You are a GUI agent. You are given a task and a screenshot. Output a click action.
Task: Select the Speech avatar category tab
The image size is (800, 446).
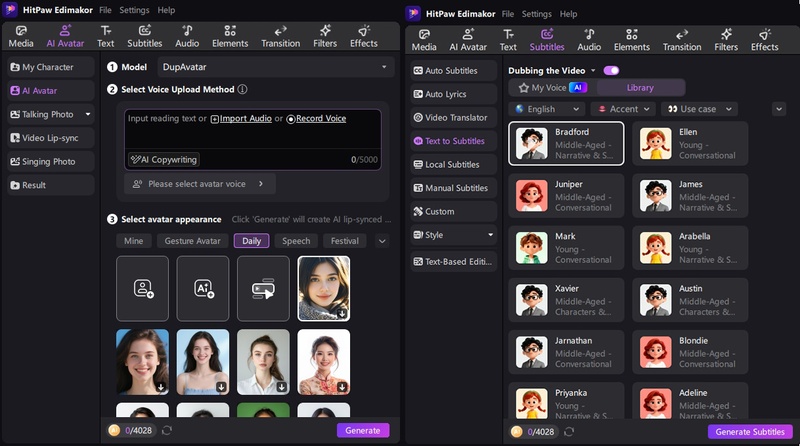[296, 241]
